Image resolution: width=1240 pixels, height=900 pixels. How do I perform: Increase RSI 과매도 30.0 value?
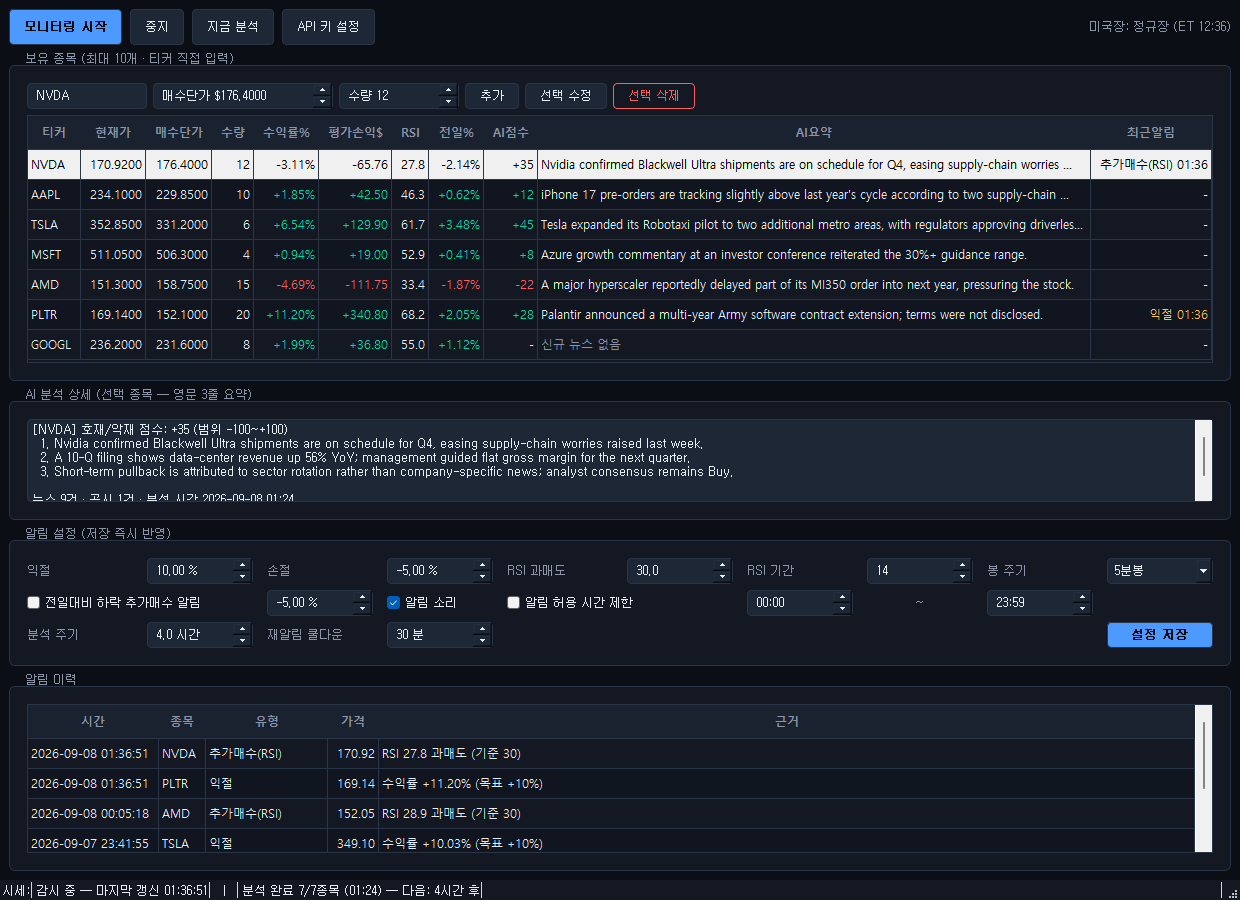[x=722, y=565]
